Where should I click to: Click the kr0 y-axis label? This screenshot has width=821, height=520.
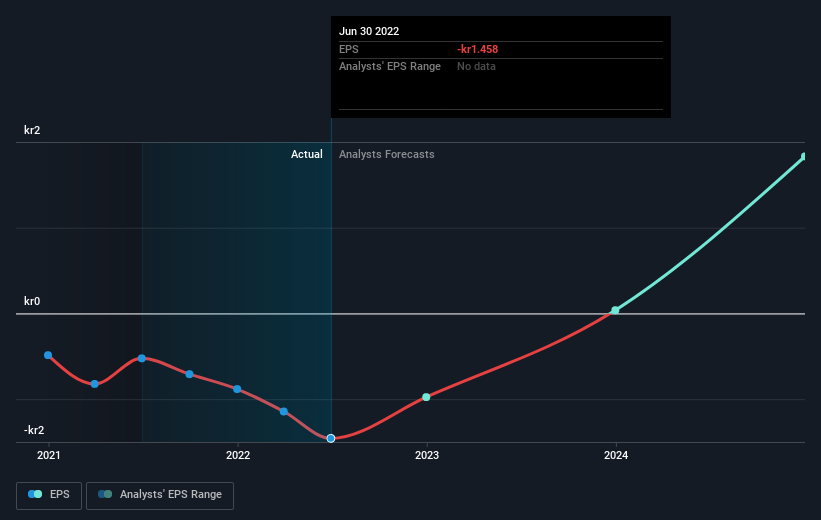pyautogui.click(x=32, y=301)
